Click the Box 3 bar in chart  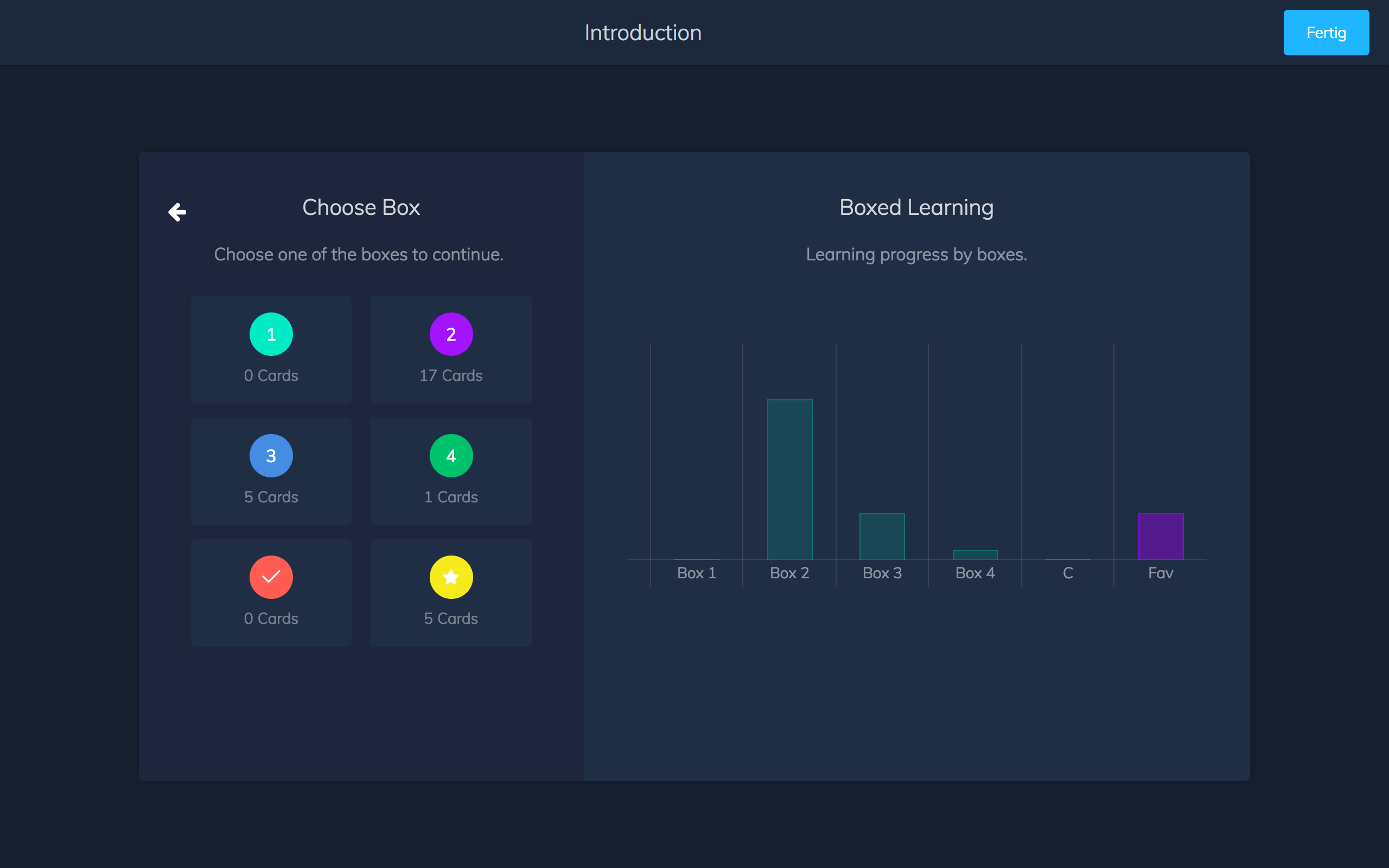point(882,536)
